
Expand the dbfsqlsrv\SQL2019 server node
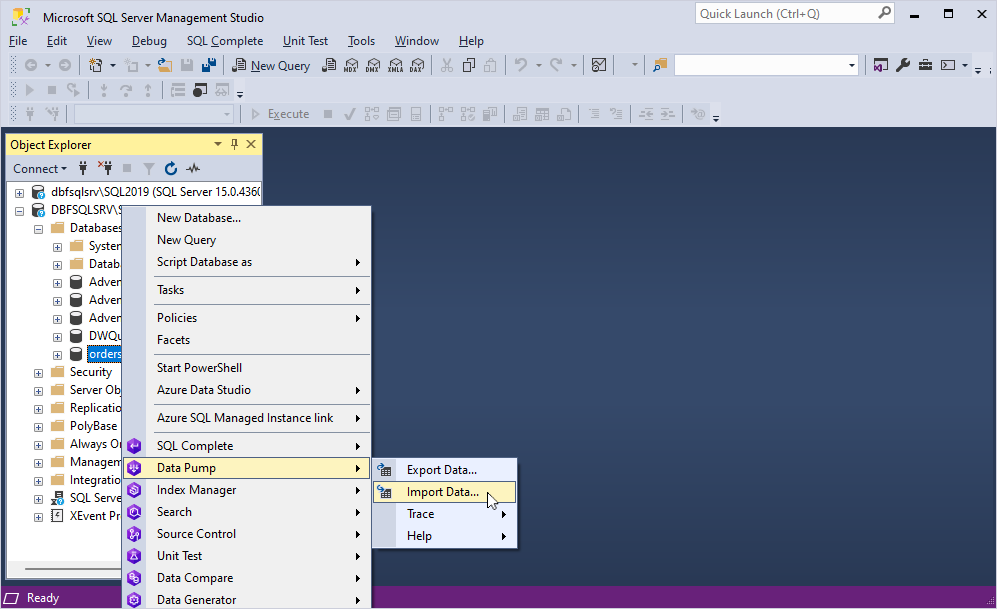19,193
